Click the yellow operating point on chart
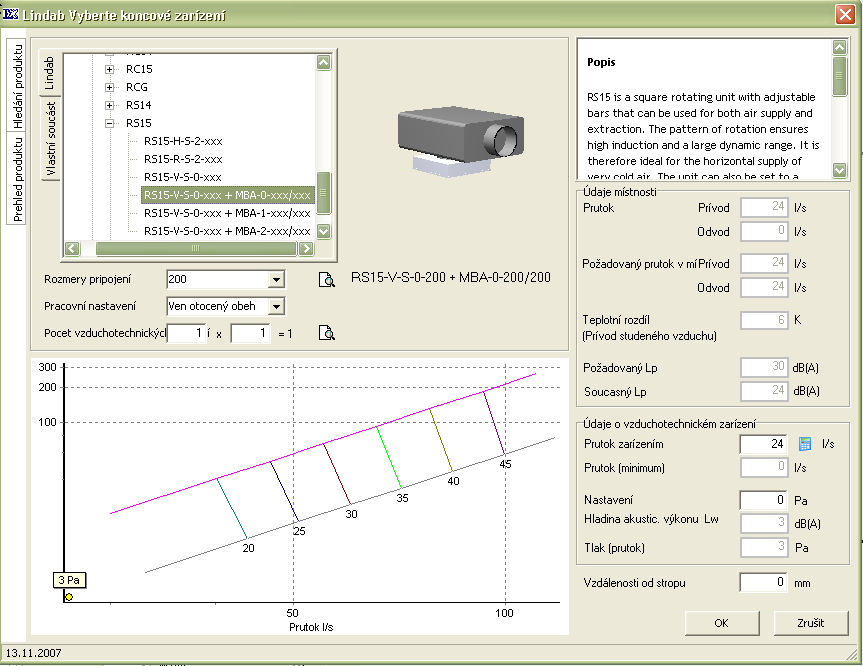 pyautogui.click(x=69, y=597)
